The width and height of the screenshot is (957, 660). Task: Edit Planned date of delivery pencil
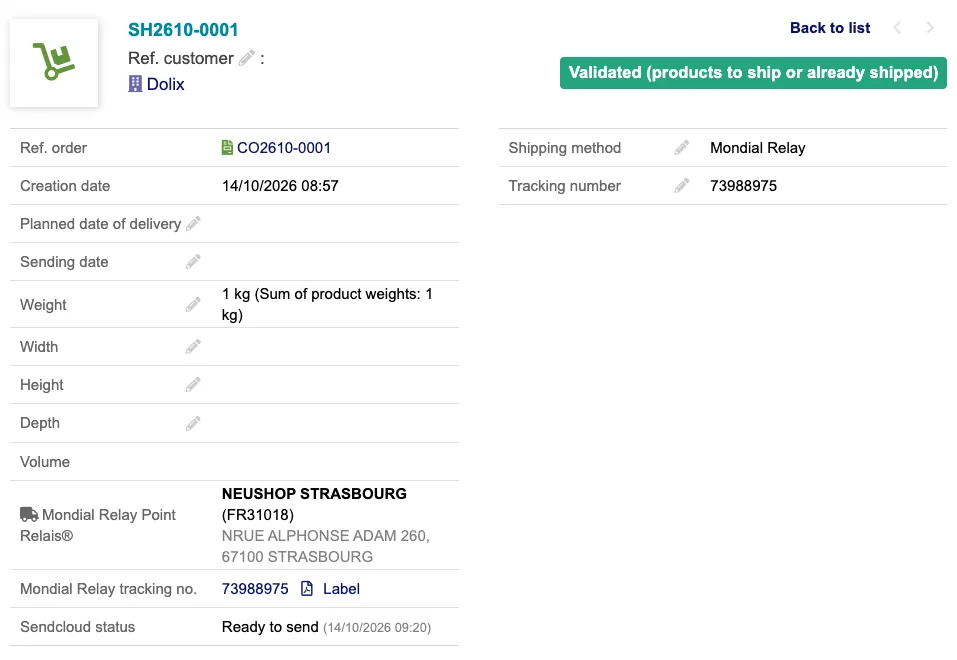[193, 223]
